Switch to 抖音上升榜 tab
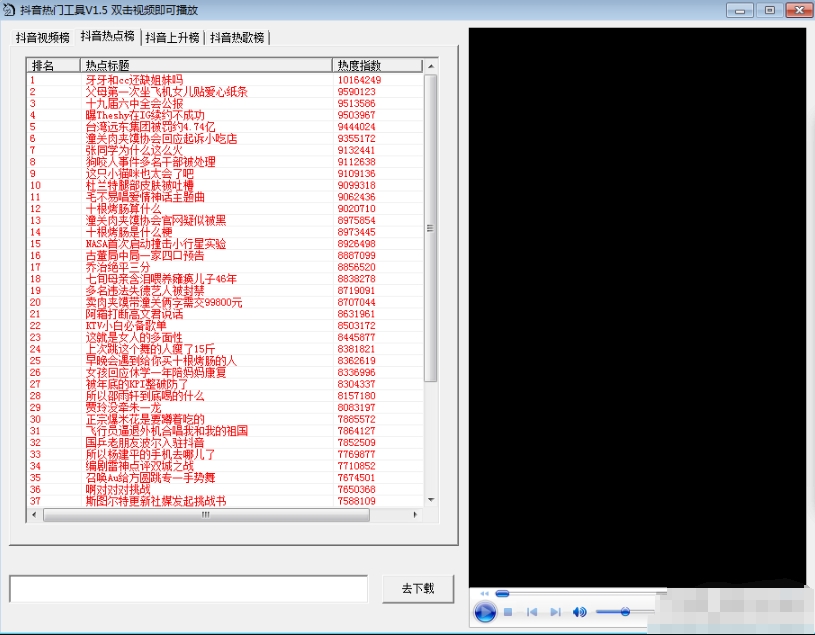The height and width of the screenshot is (635, 815). click(x=173, y=37)
